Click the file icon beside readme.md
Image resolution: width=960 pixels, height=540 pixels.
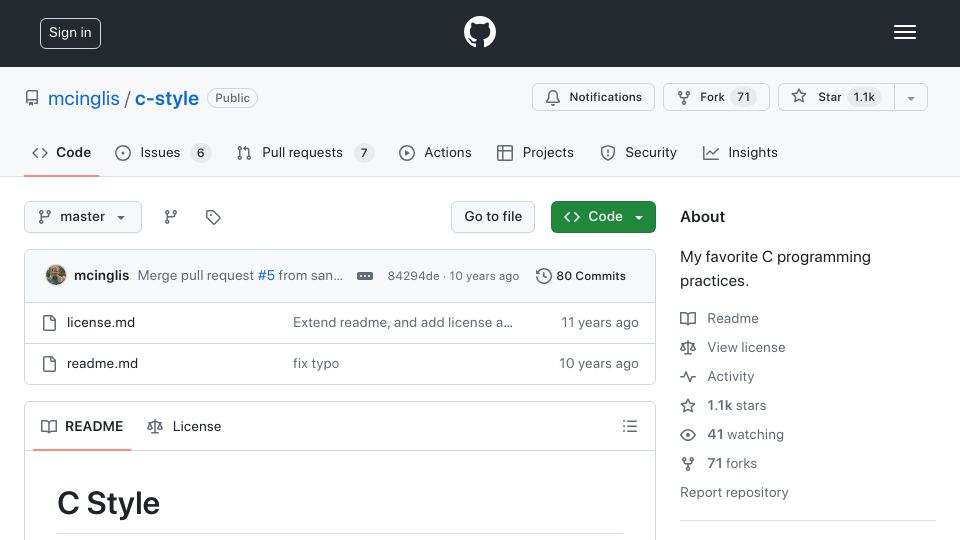(x=50, y=364)
